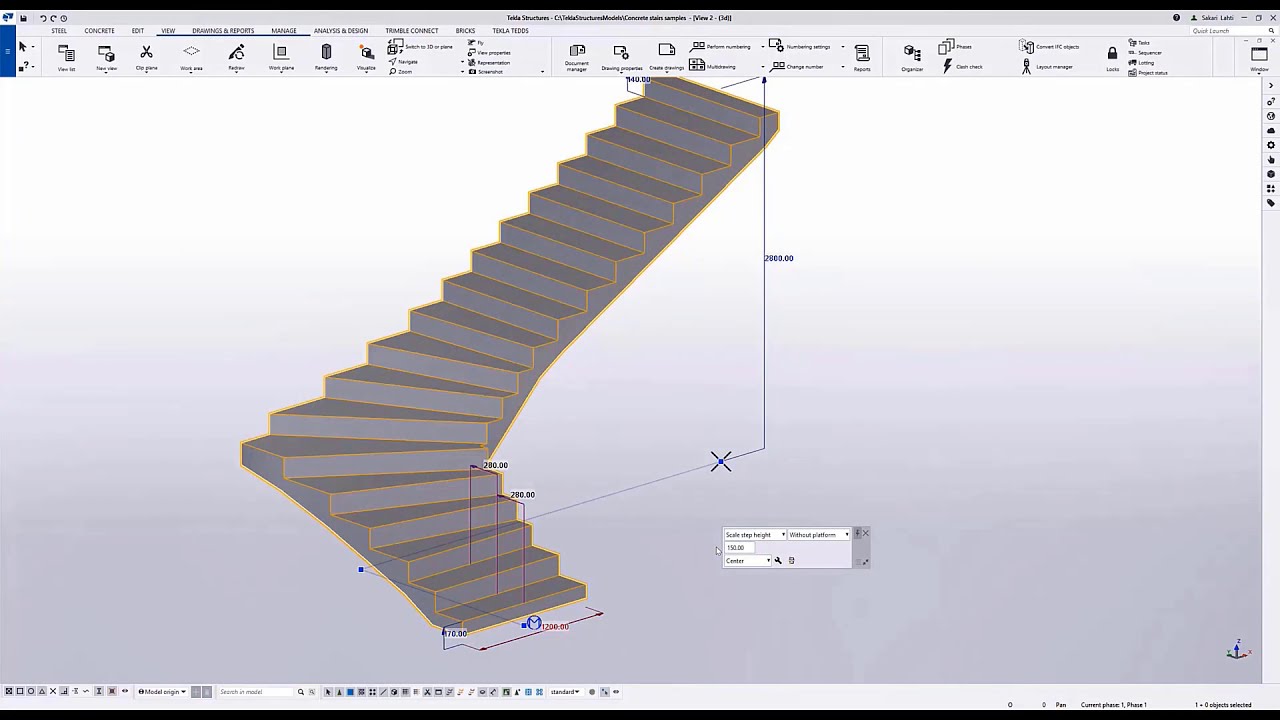Open the Phases manager
Screen dimensions: 1280x720
[x=956, y=46]
